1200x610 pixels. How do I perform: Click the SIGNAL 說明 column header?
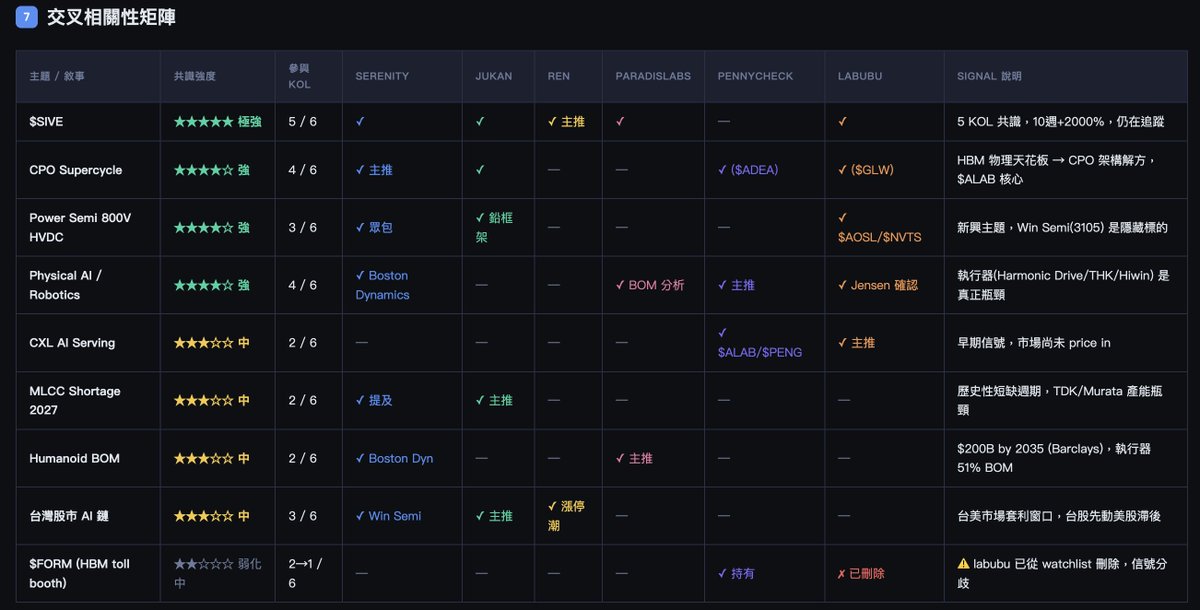tap(989, 76)
